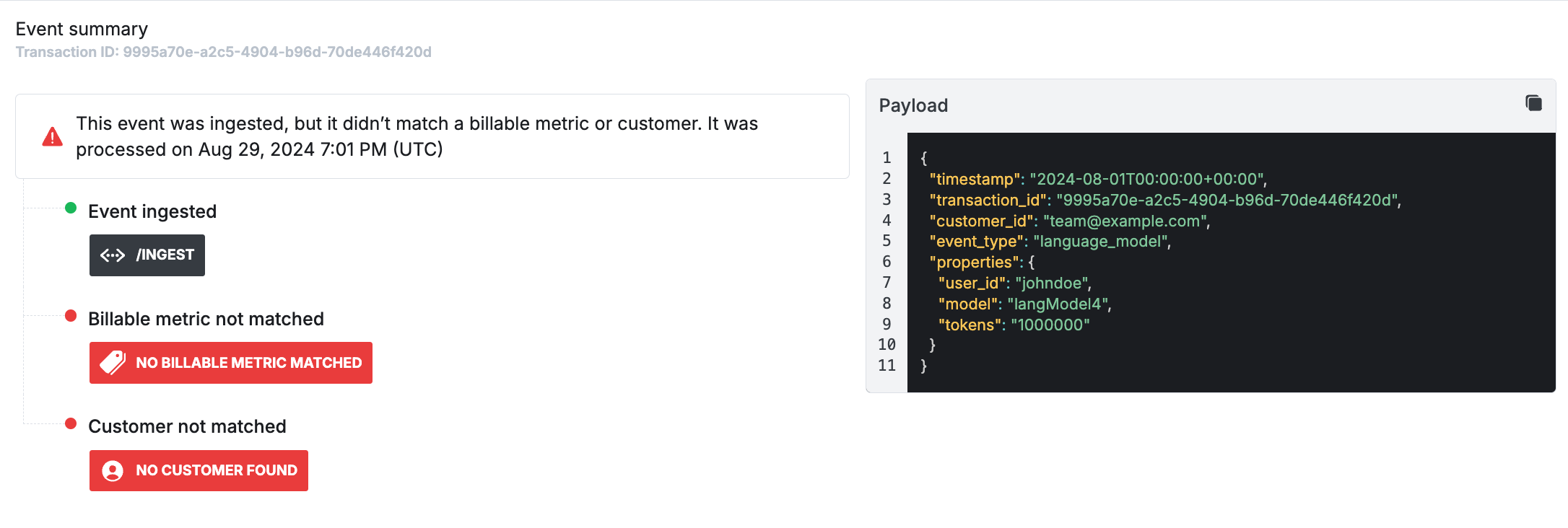Click the customer_id line team@example.com

point(1068,221)
